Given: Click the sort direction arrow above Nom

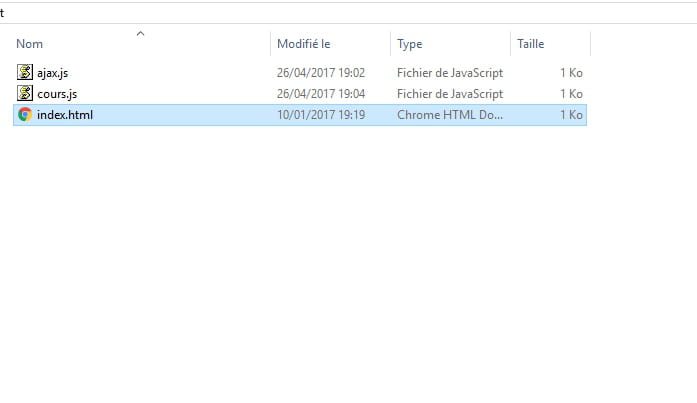Looking at the screenshot, I should (x=140, y=33).
